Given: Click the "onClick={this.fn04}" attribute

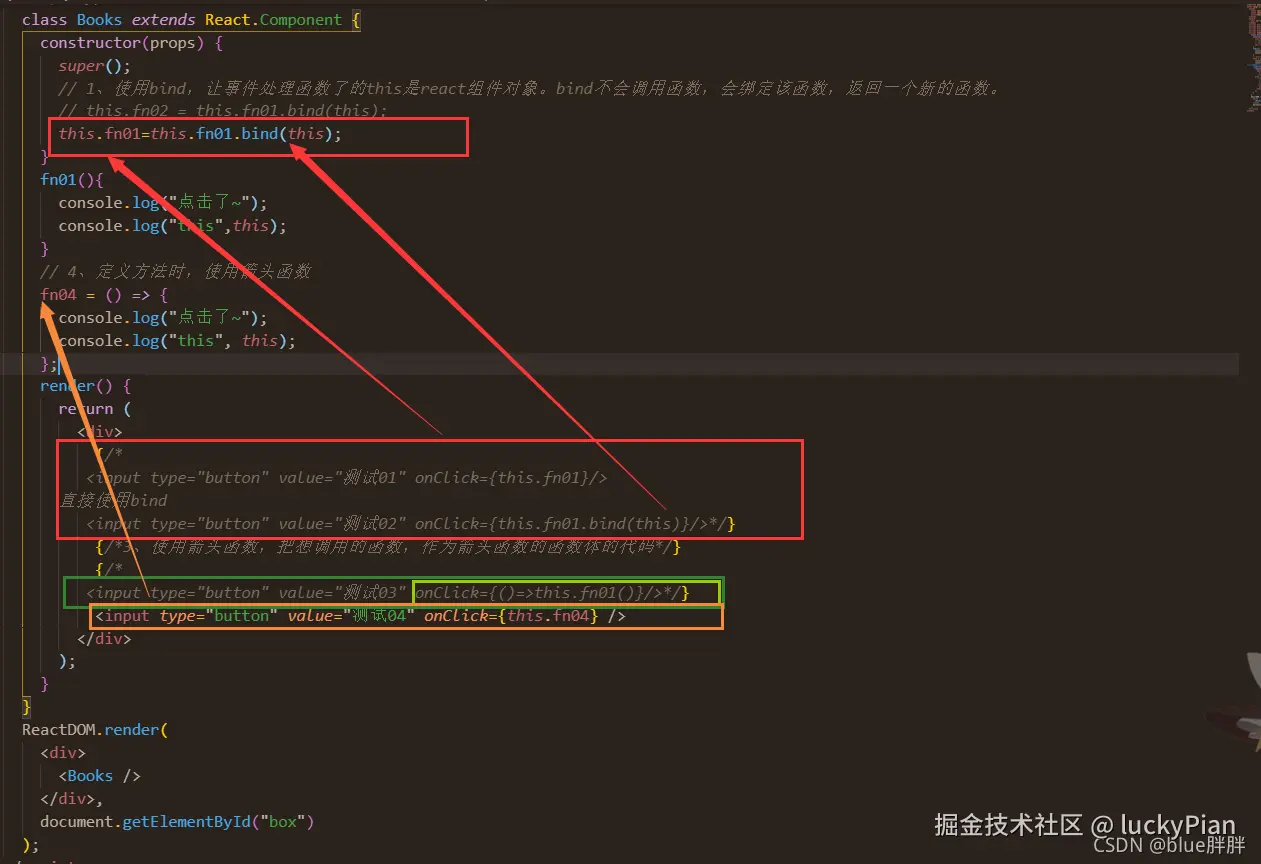Looking at the screenshot, I should point(511,616).
